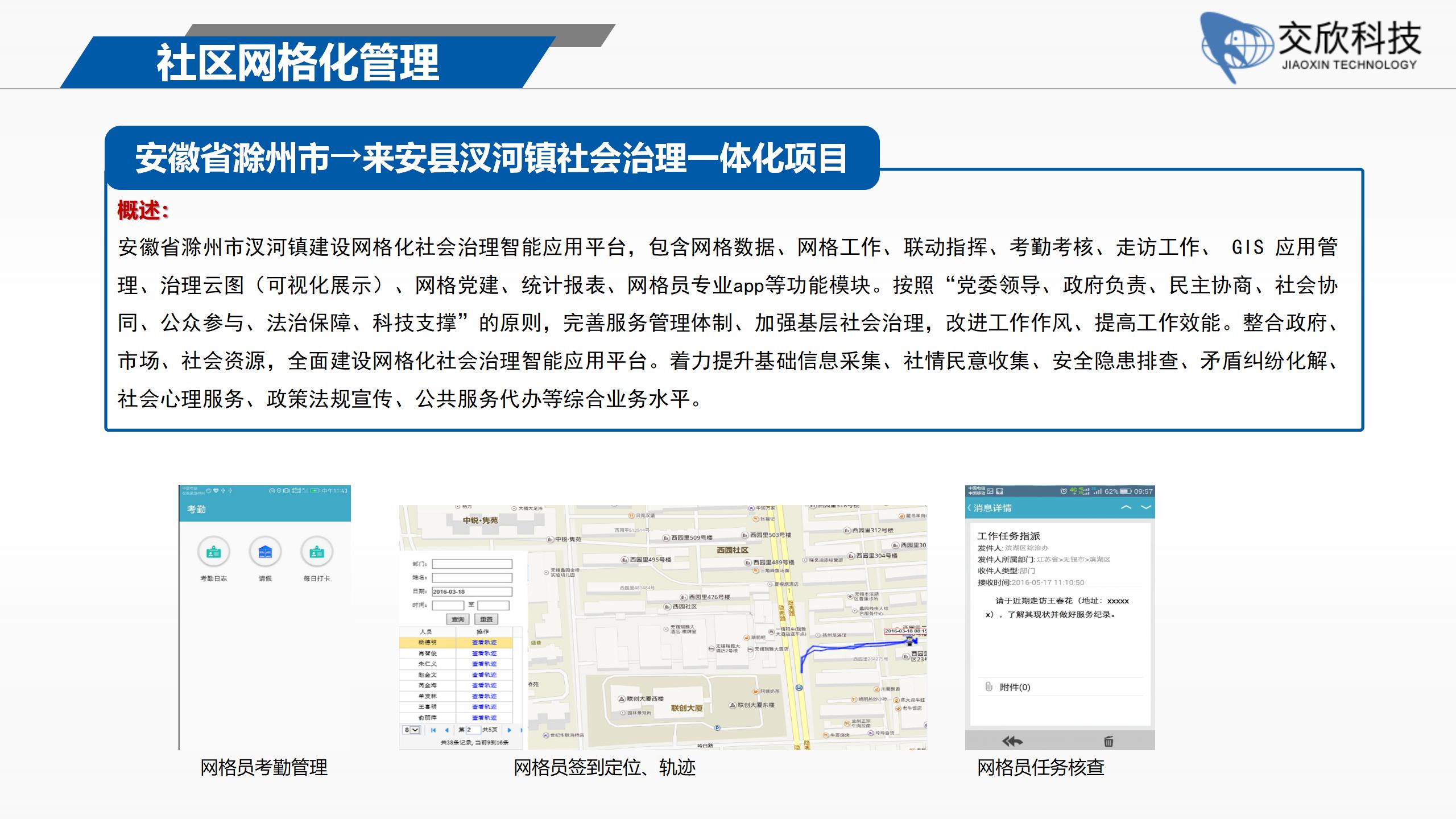View trajectory link for 杨德明
The height and width of the screenshot is (819, 1456).
pos(484,643)
